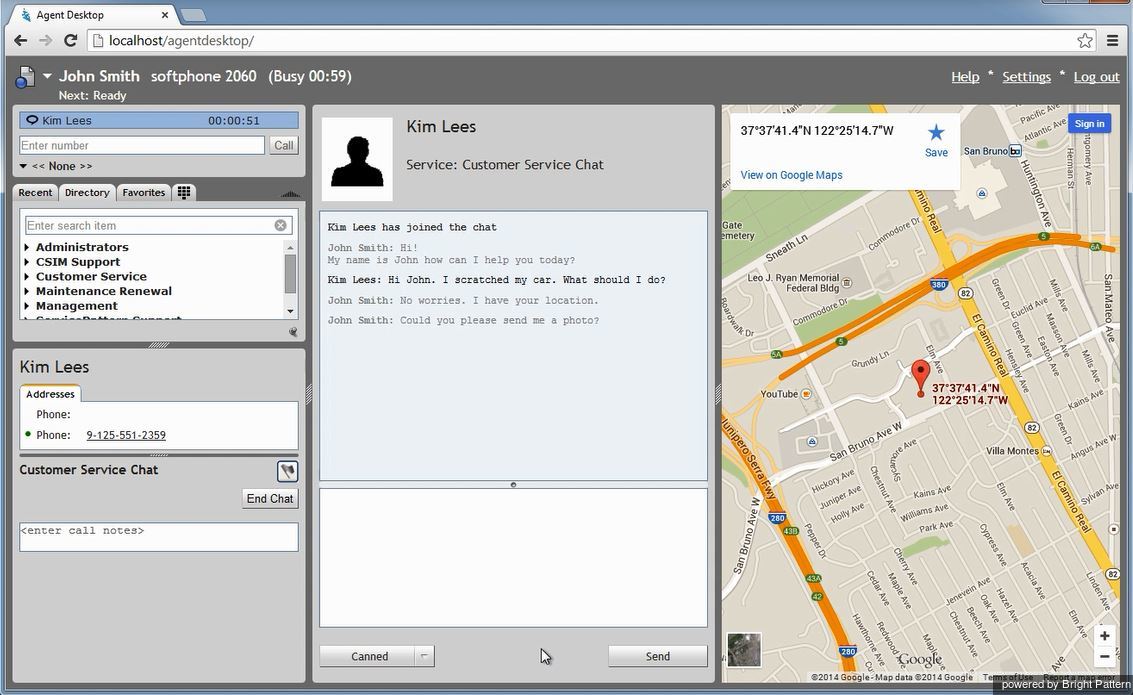Screen dimensions: 1133x695
Task: Click the Kim Lees avatar picture
Action: coord(357,159)
